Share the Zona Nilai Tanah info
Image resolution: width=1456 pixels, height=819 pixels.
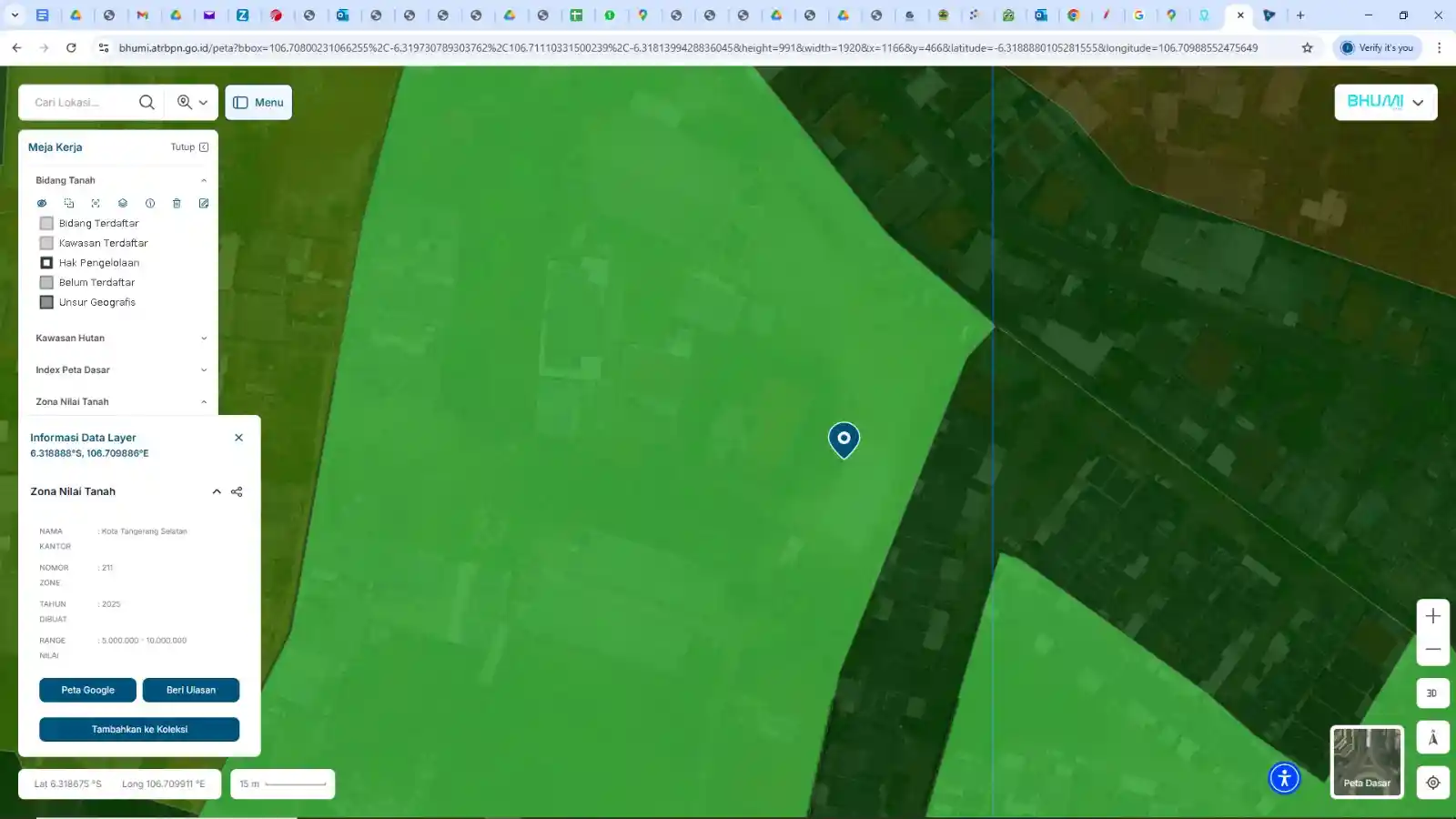(237, 491)
